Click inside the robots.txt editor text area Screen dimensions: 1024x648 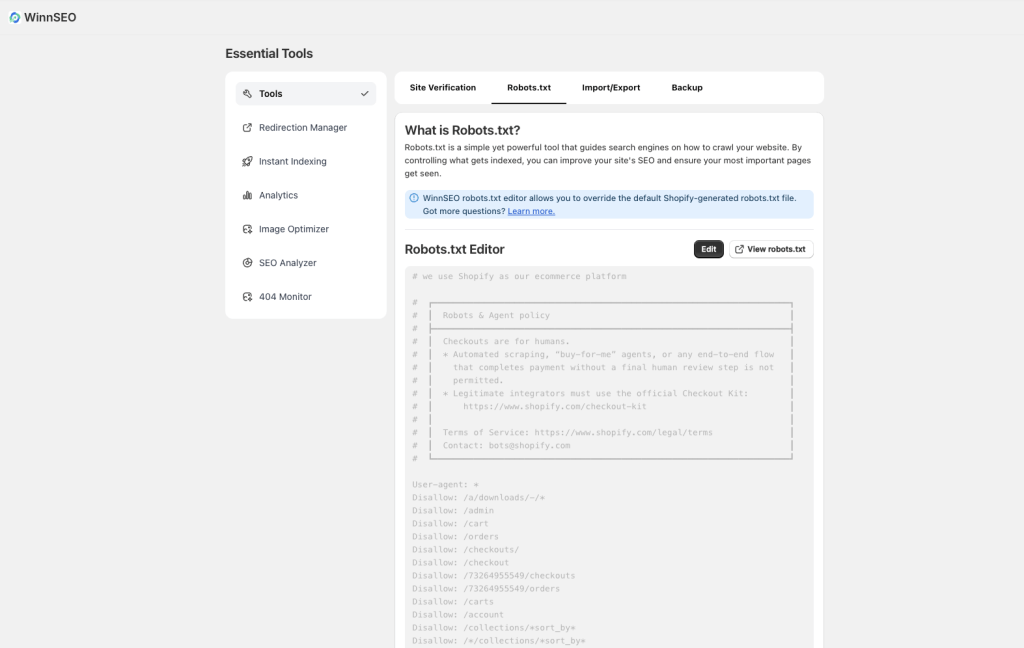click(x=609, y=457)
